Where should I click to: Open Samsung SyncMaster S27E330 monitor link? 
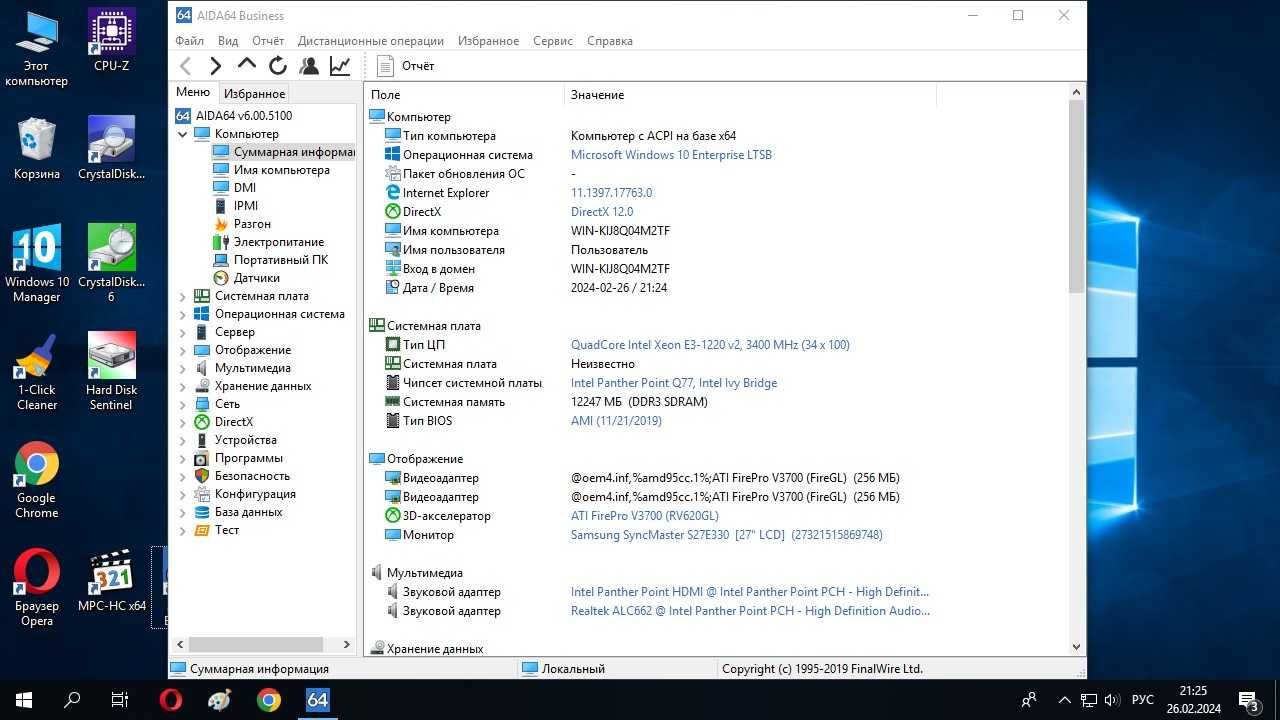tap(727, 535)
